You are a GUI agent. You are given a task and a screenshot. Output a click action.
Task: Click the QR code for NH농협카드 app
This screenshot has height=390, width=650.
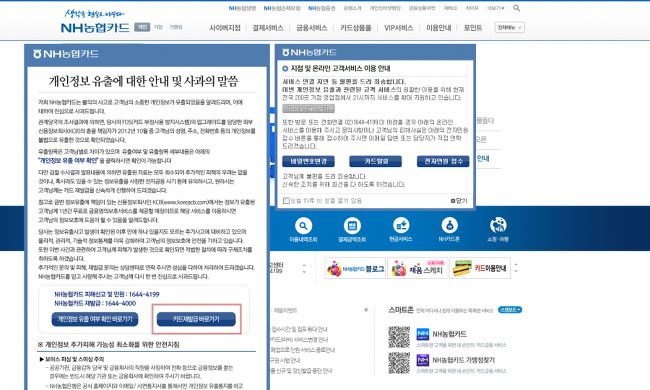399,337
